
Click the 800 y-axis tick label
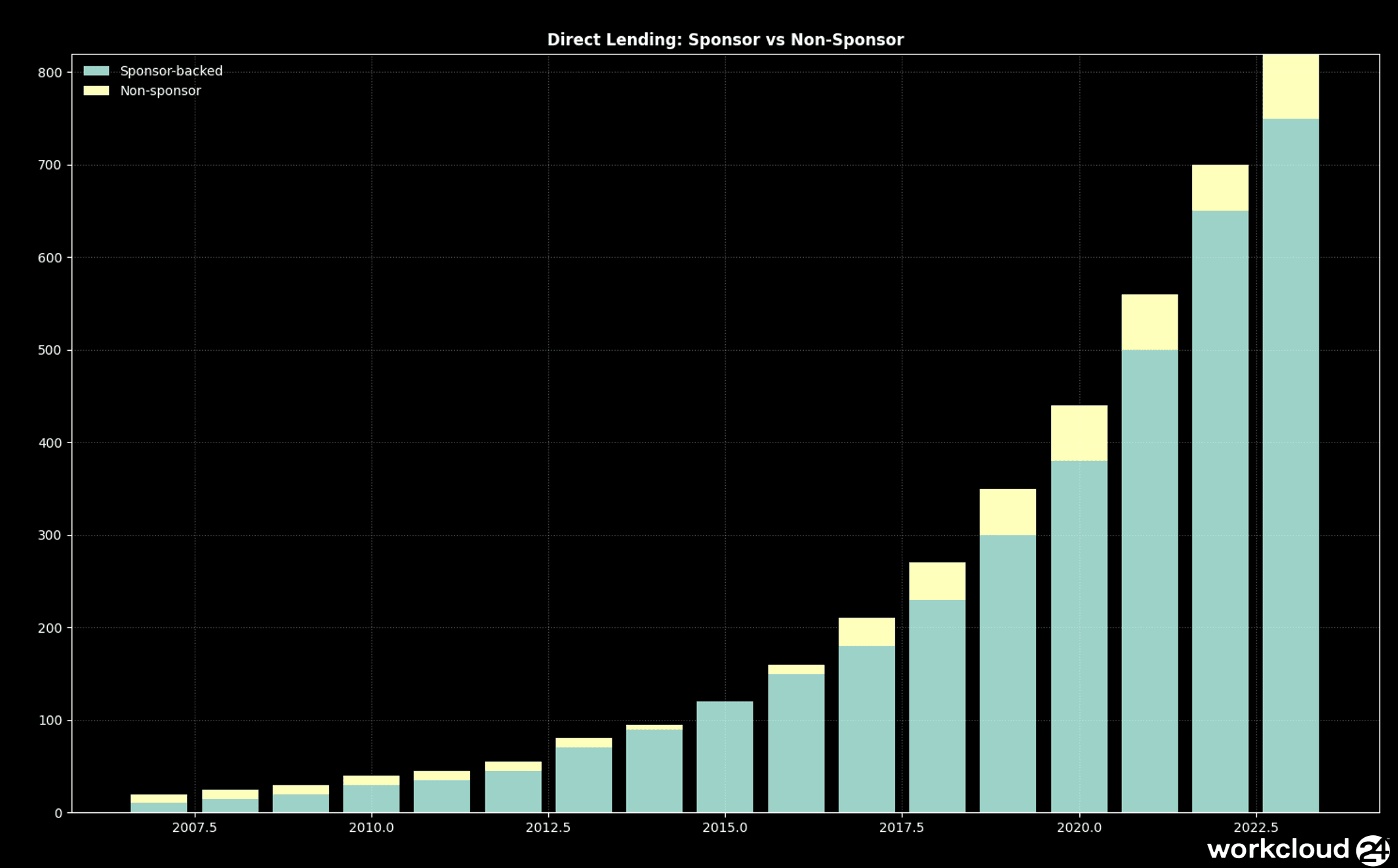pyautogui.click(x=50, y=73)
